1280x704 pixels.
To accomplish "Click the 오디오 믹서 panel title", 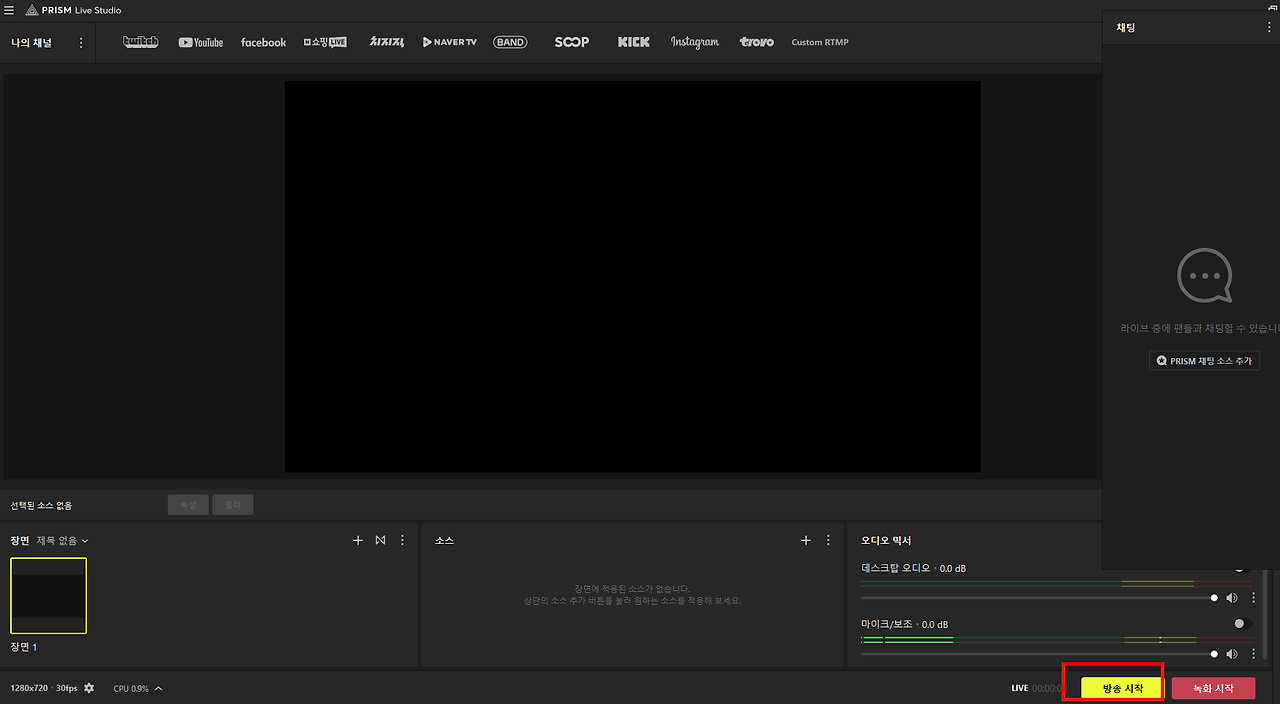I will pos(885,540).
